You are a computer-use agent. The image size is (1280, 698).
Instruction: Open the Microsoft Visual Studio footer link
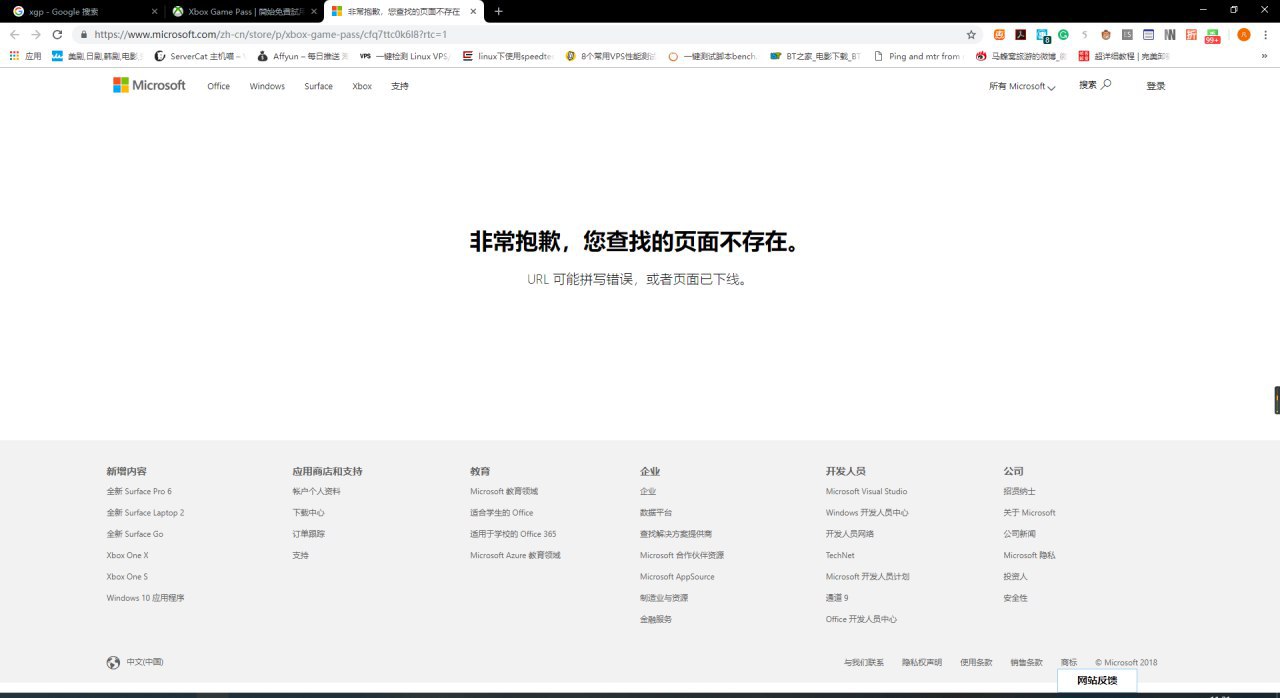(x=866, y=491)
